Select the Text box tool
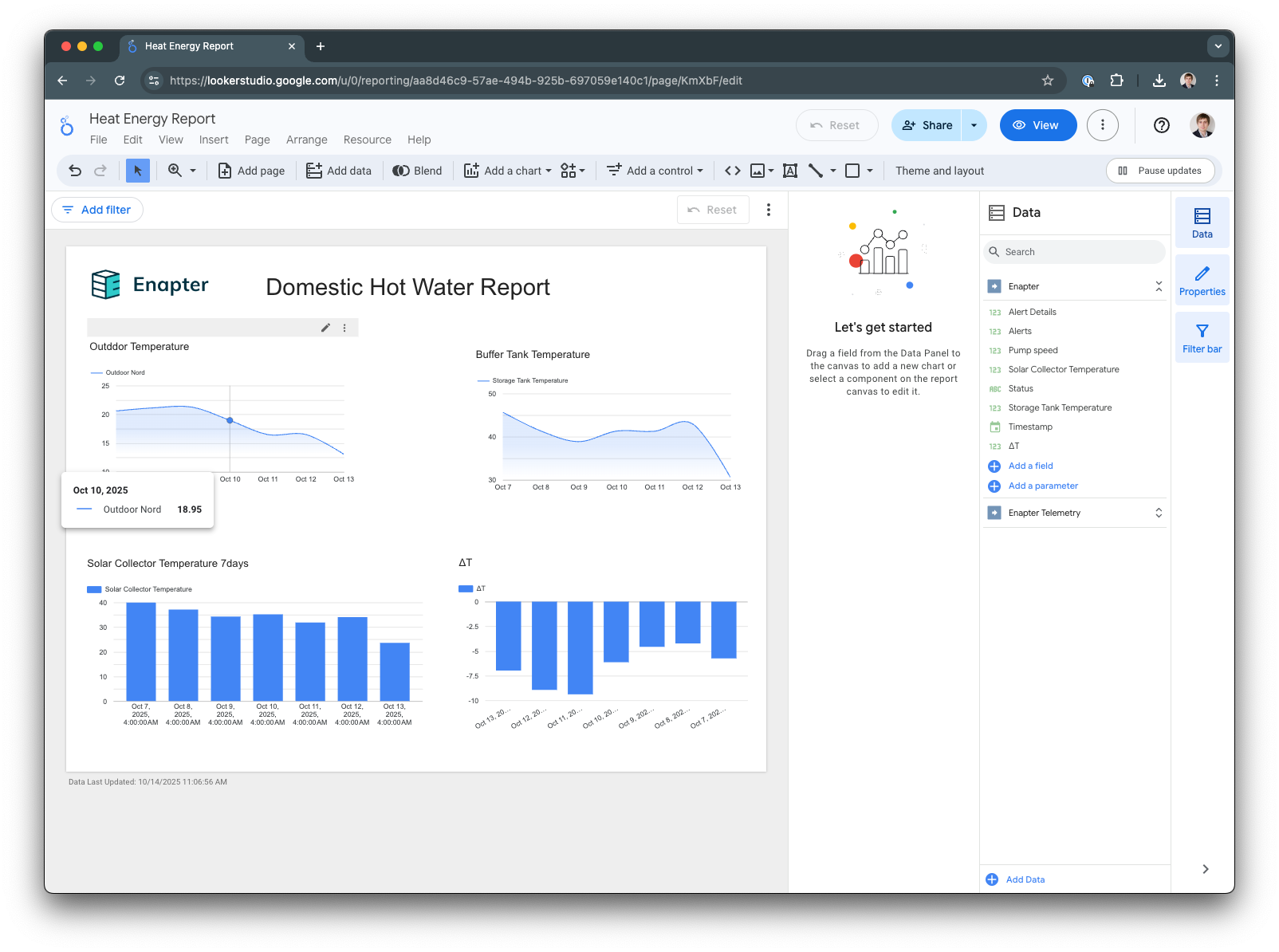Viewport: 1279px width, 952px height. pos(790,171)
